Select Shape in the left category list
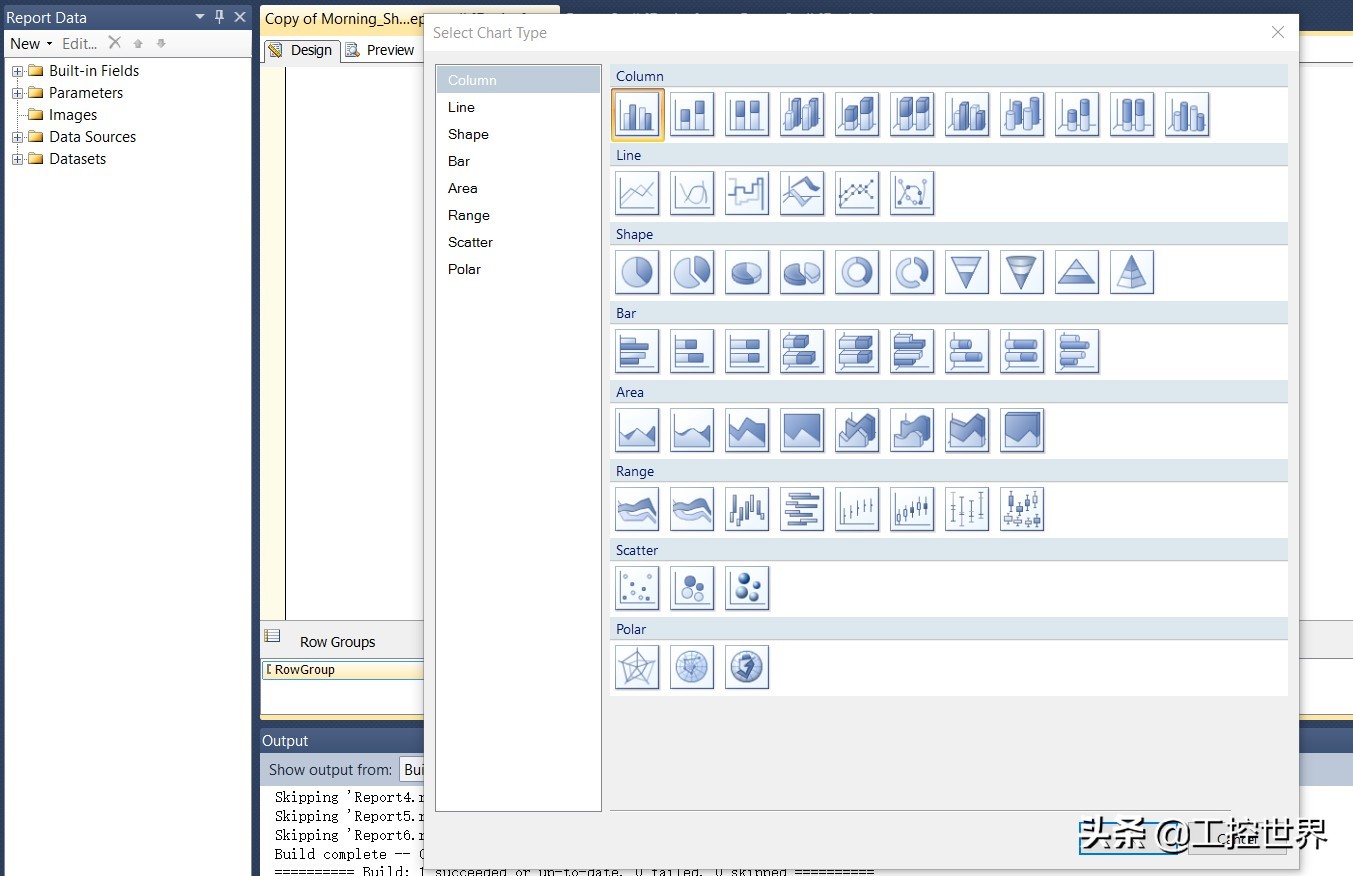The image size is (1353, 876). (x=518, y=134)
